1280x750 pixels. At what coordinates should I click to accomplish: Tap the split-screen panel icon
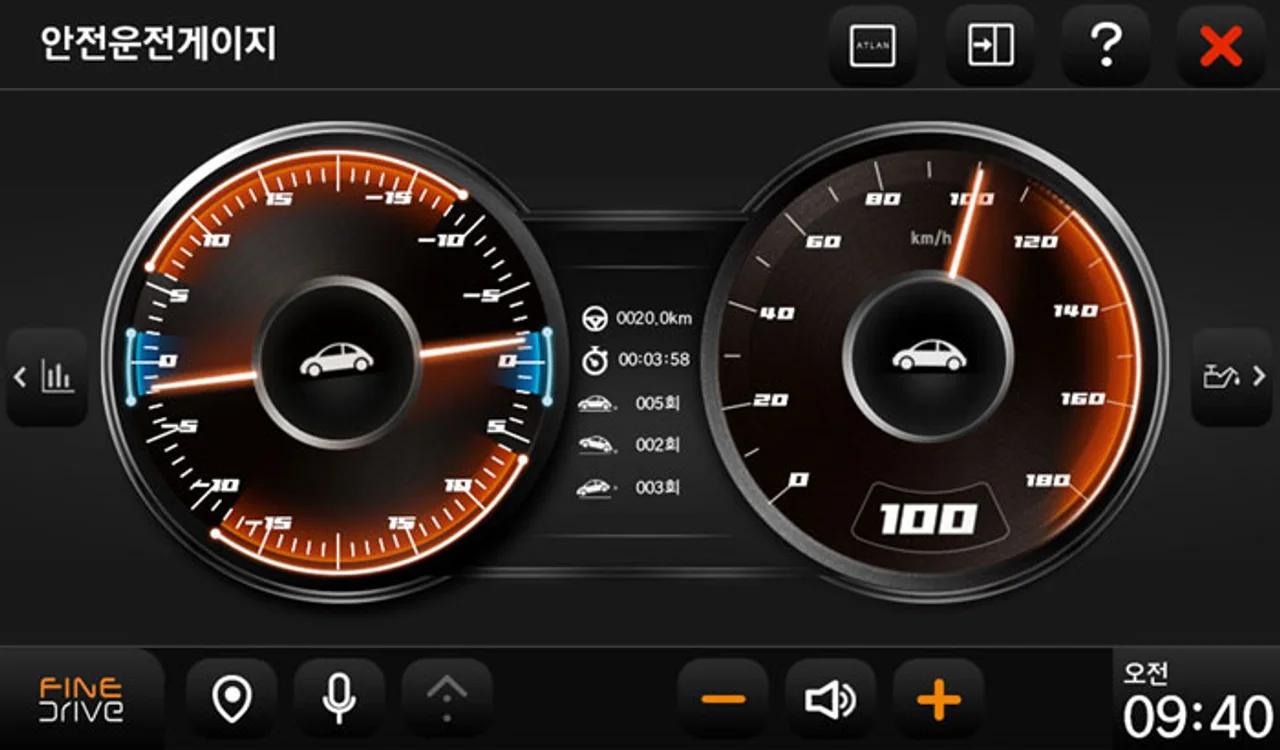point(990,45)
